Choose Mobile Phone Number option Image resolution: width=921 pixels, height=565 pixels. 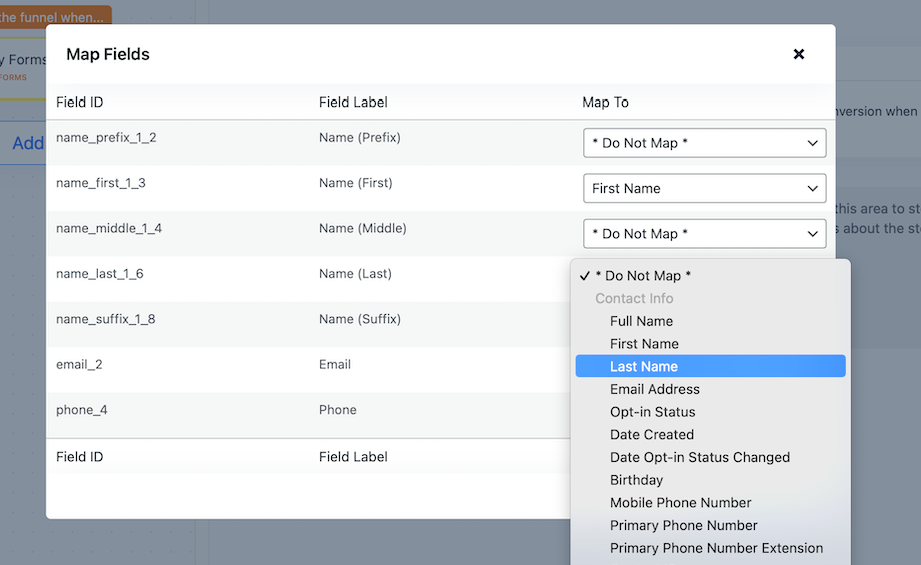(680, 503)
